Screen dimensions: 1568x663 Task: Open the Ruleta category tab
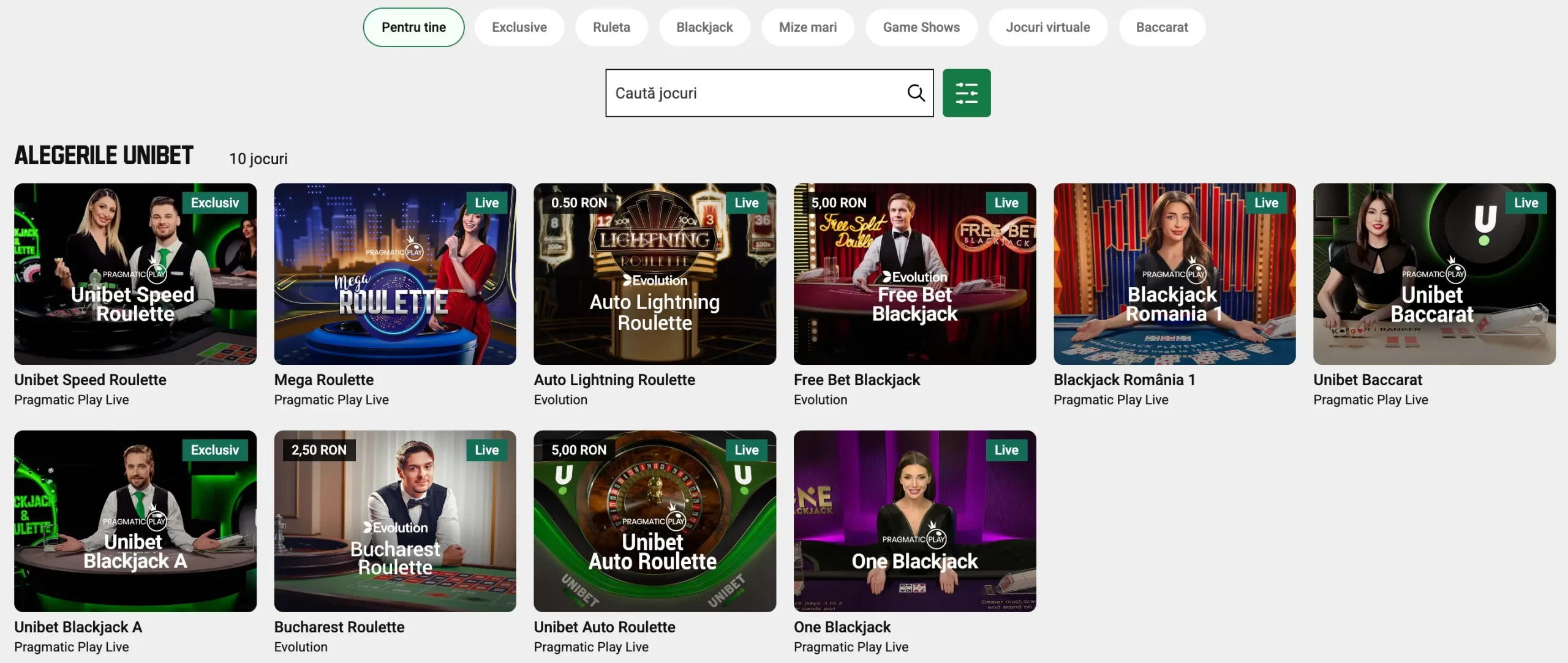[611, 28]
